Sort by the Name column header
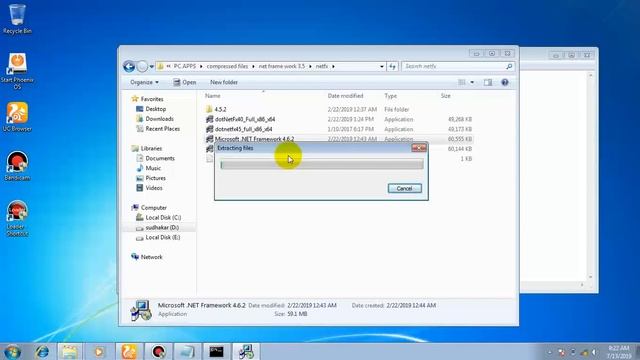The width and height of the screenshot is (640, 360). 213,96
